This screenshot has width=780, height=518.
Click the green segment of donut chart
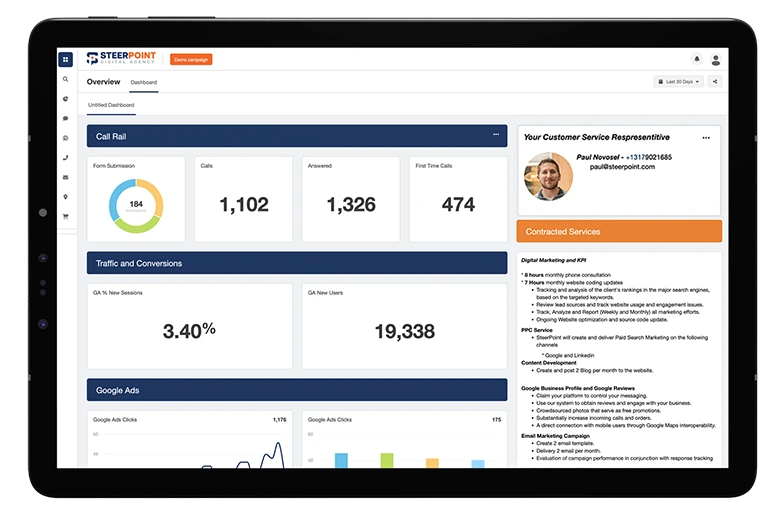(139, 227)
